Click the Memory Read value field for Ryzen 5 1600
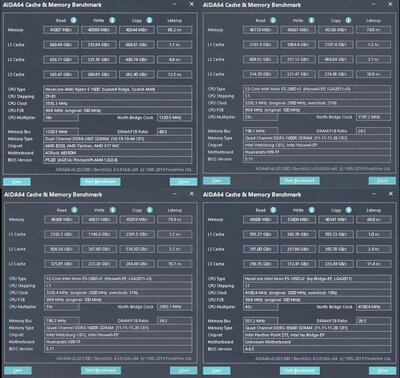This screenshot has height=378, width=400. [x=61, y=30]
